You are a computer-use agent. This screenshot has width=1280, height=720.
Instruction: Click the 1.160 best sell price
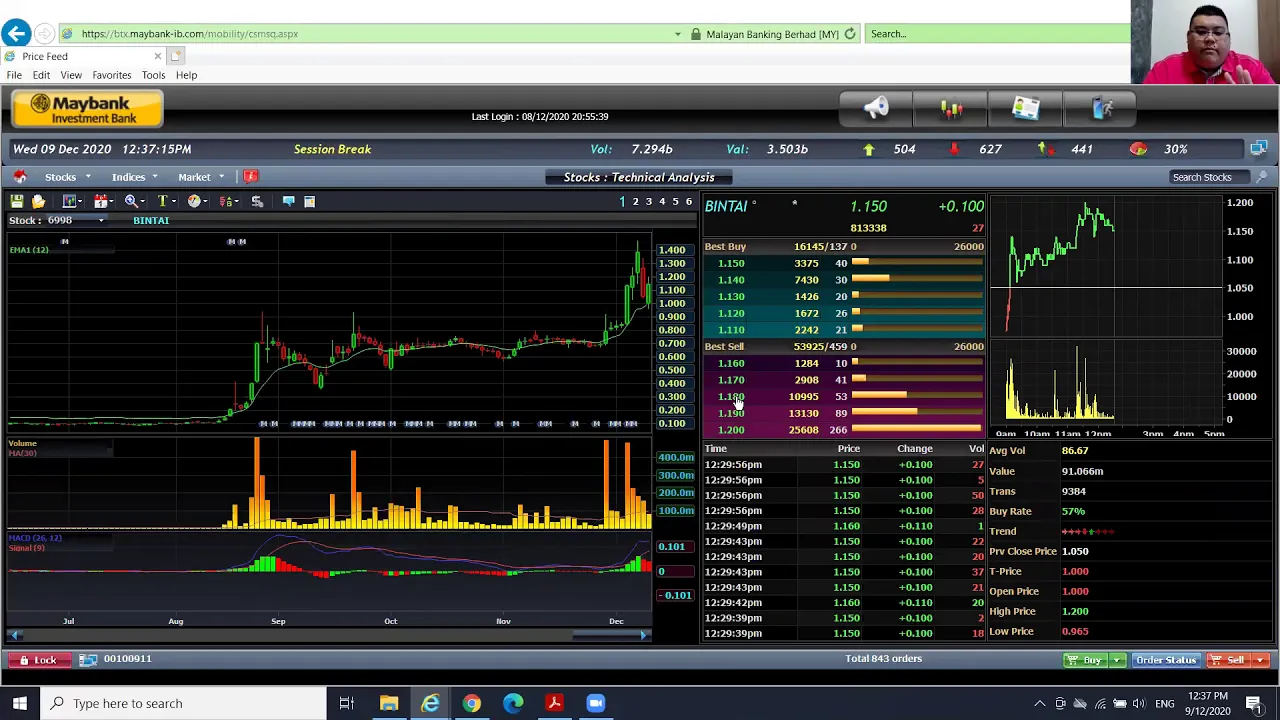pyautogui.click(x=731, y=363)
